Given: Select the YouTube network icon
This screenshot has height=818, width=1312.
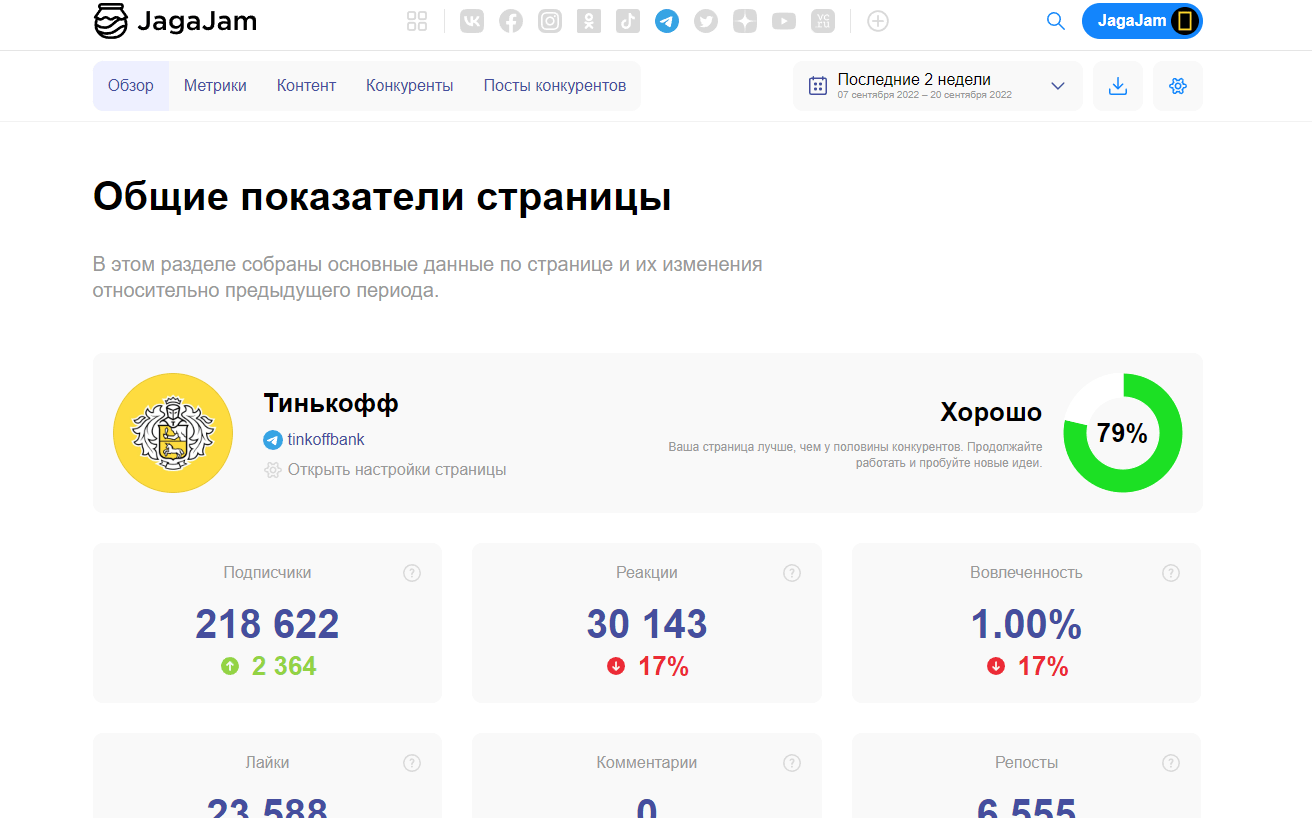Looking at the screenshot, I should pos(784,21).
